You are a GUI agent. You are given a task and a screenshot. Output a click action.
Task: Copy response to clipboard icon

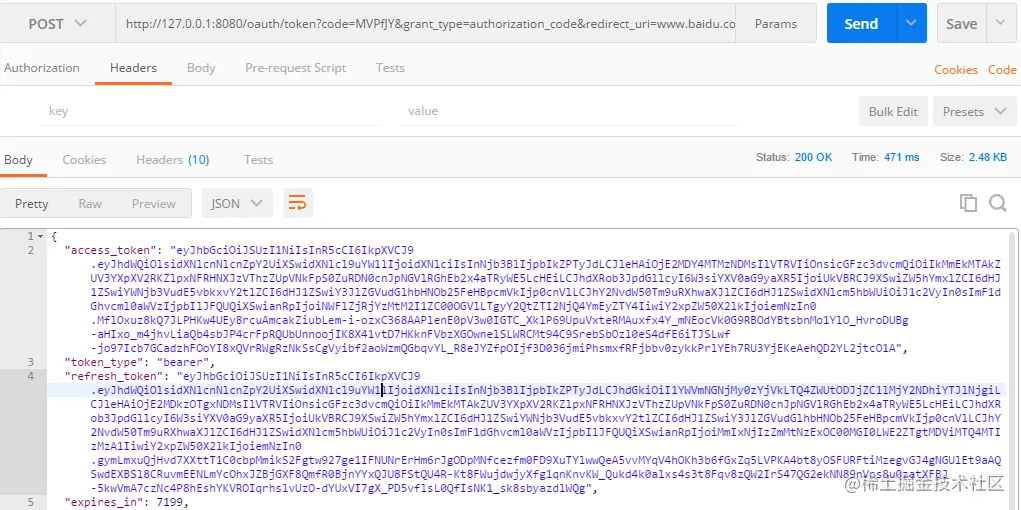point(968,203)
